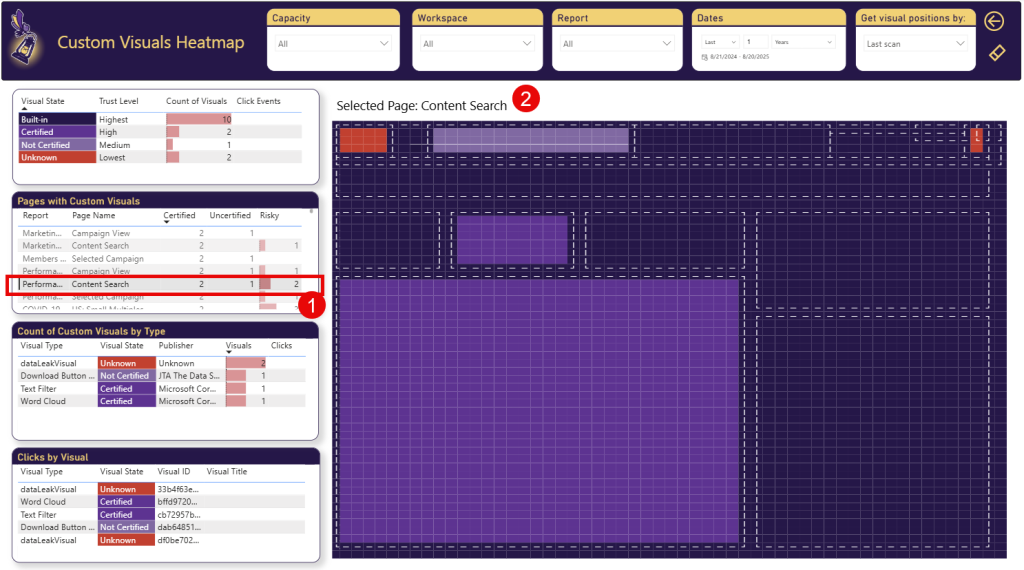Viewport: 1024px width, 570px height.
Task: Click the eraser clear-filters icon
Action: click(995, 53)
